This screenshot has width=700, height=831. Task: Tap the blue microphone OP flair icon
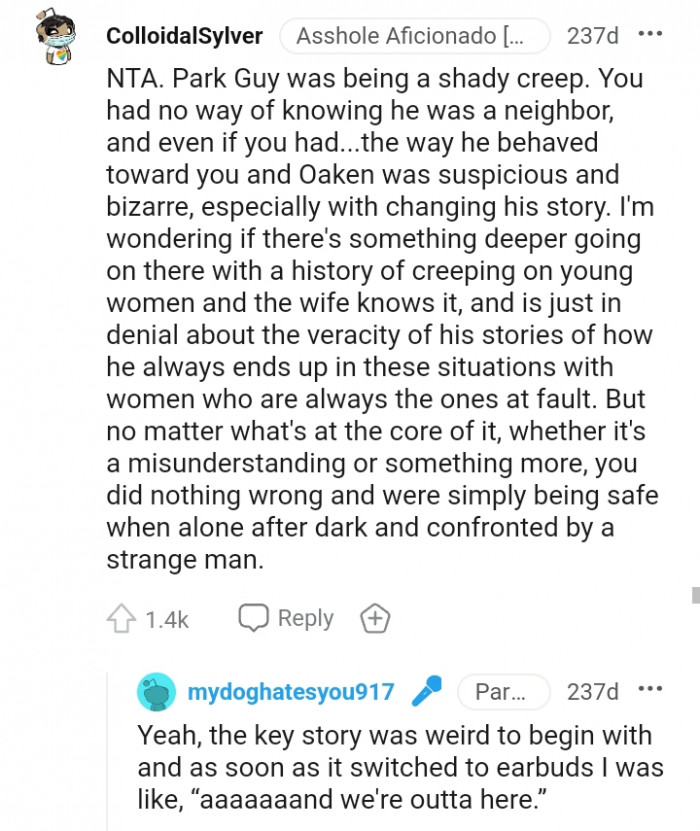426,691
